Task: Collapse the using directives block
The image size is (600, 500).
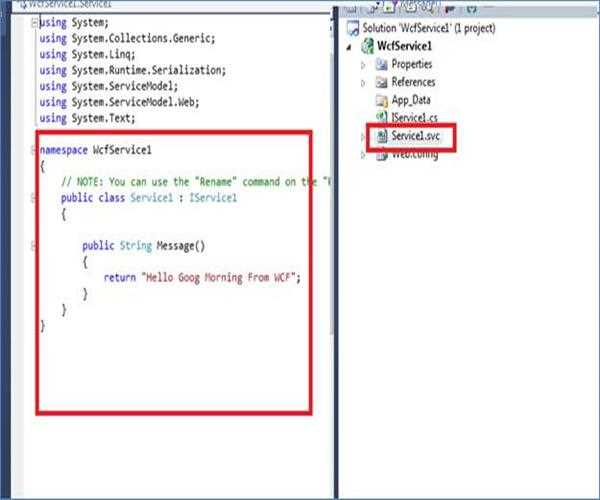Action: (x=34, y=23)
